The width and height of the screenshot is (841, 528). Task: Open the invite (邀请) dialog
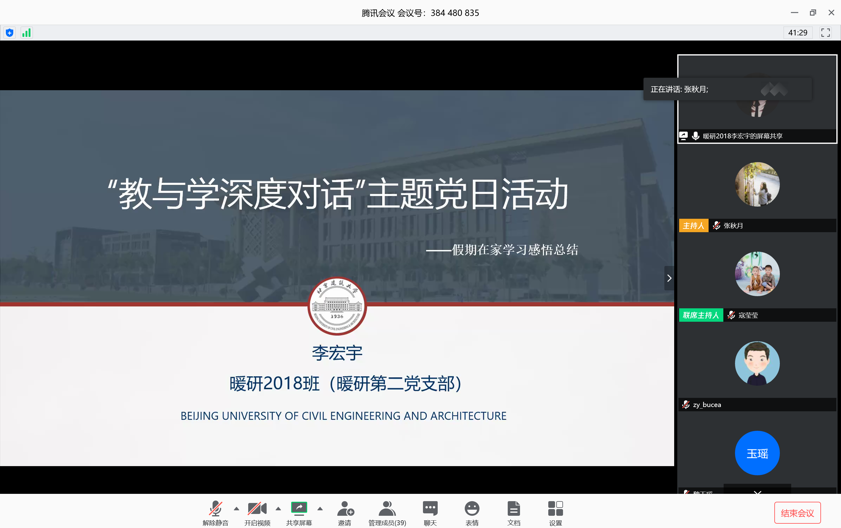345,512
